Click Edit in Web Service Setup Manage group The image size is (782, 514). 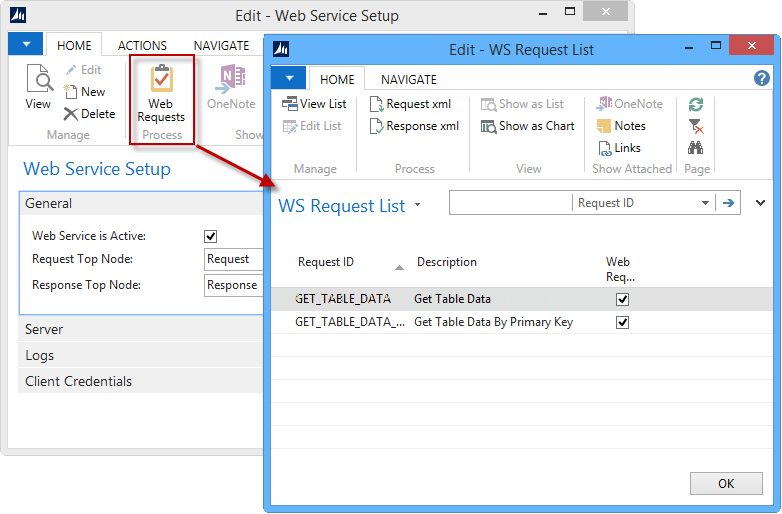[x=83, y=70]
